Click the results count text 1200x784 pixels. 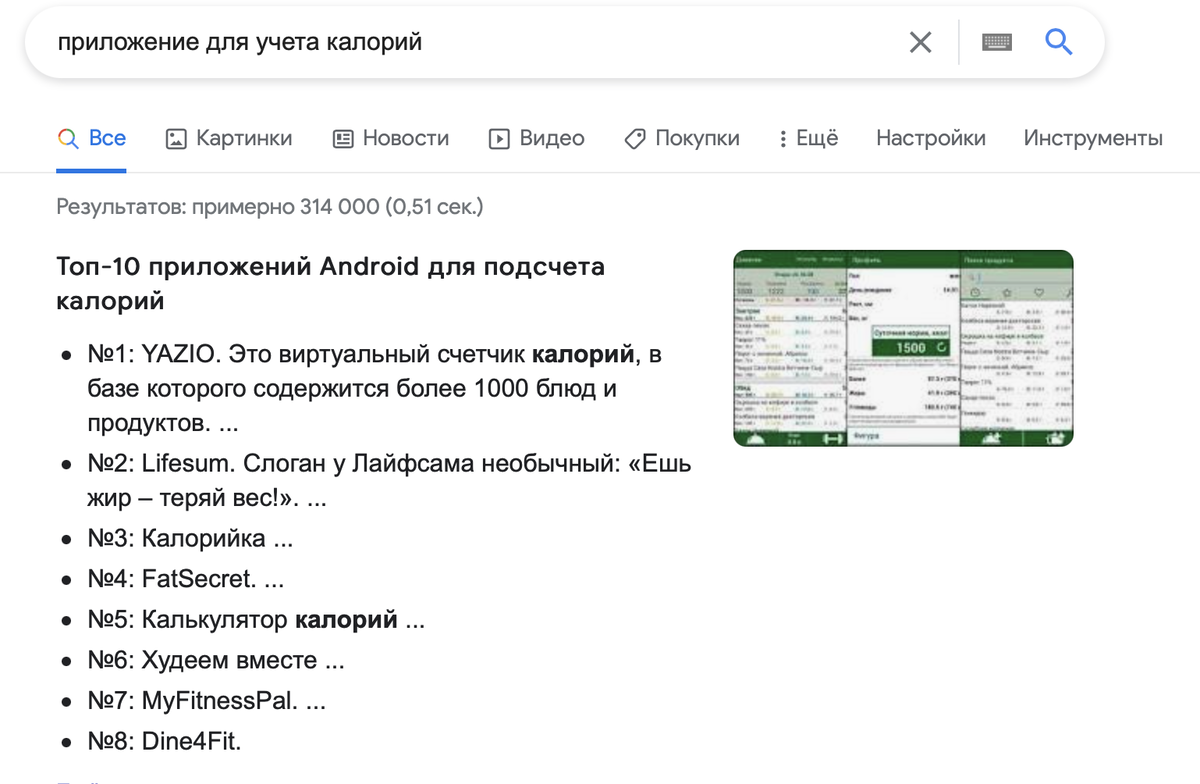tap(270, 207)
